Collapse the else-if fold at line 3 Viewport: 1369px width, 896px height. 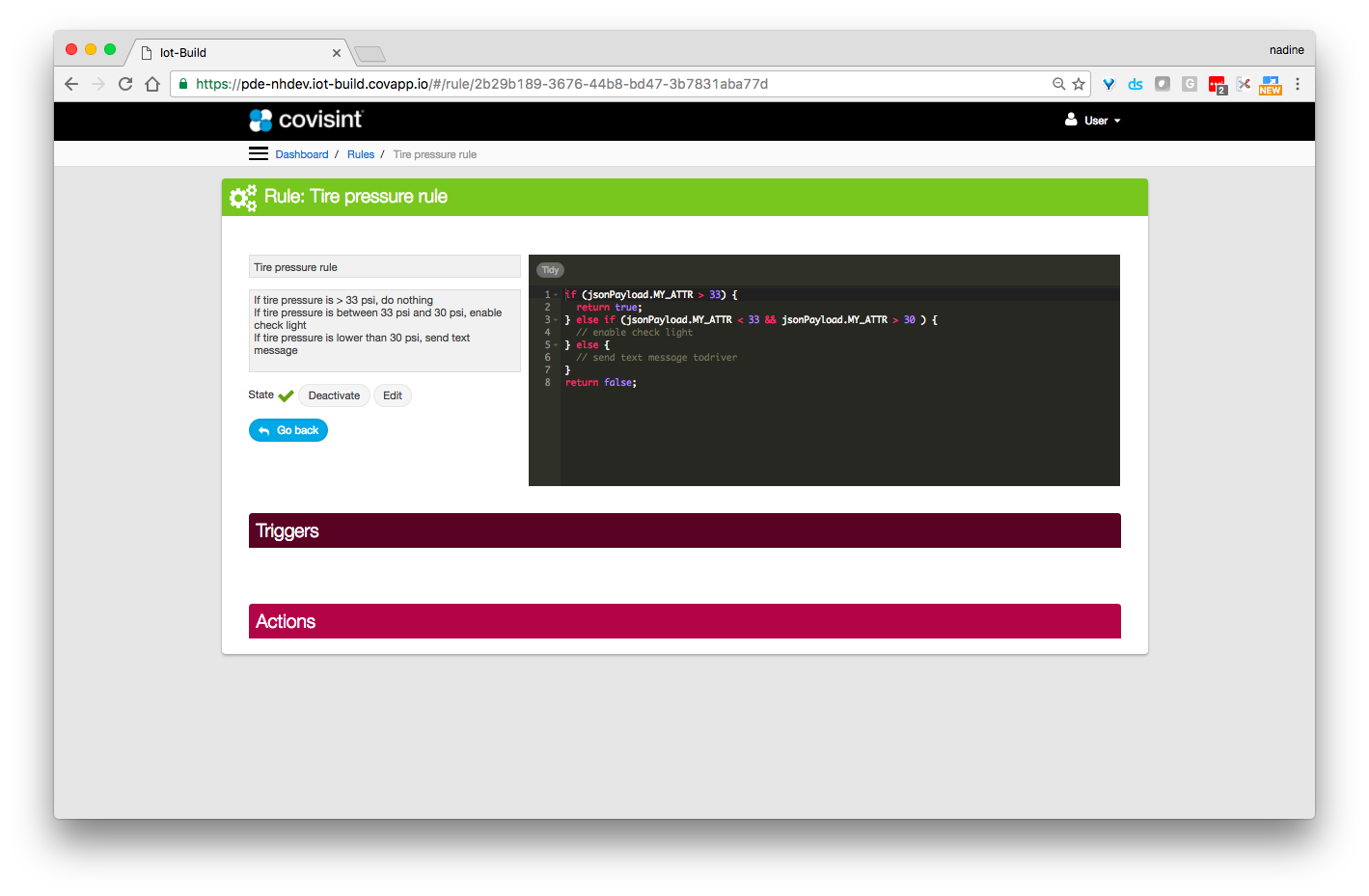[x=556, y=320]
